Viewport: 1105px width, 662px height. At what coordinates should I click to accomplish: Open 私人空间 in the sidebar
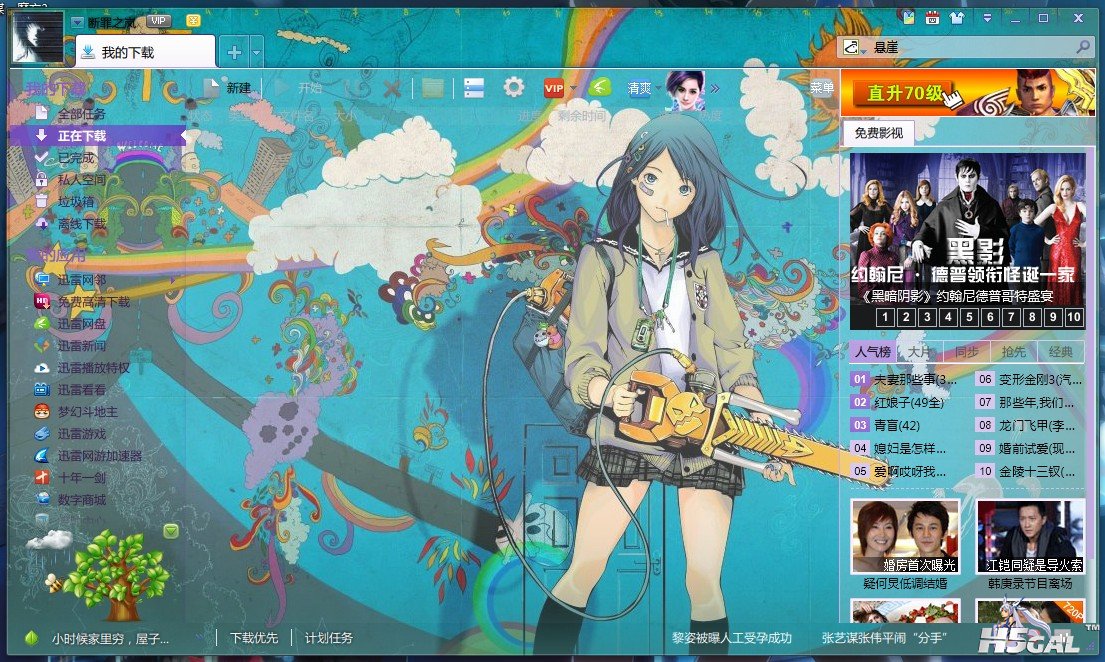tap(81, 179)
